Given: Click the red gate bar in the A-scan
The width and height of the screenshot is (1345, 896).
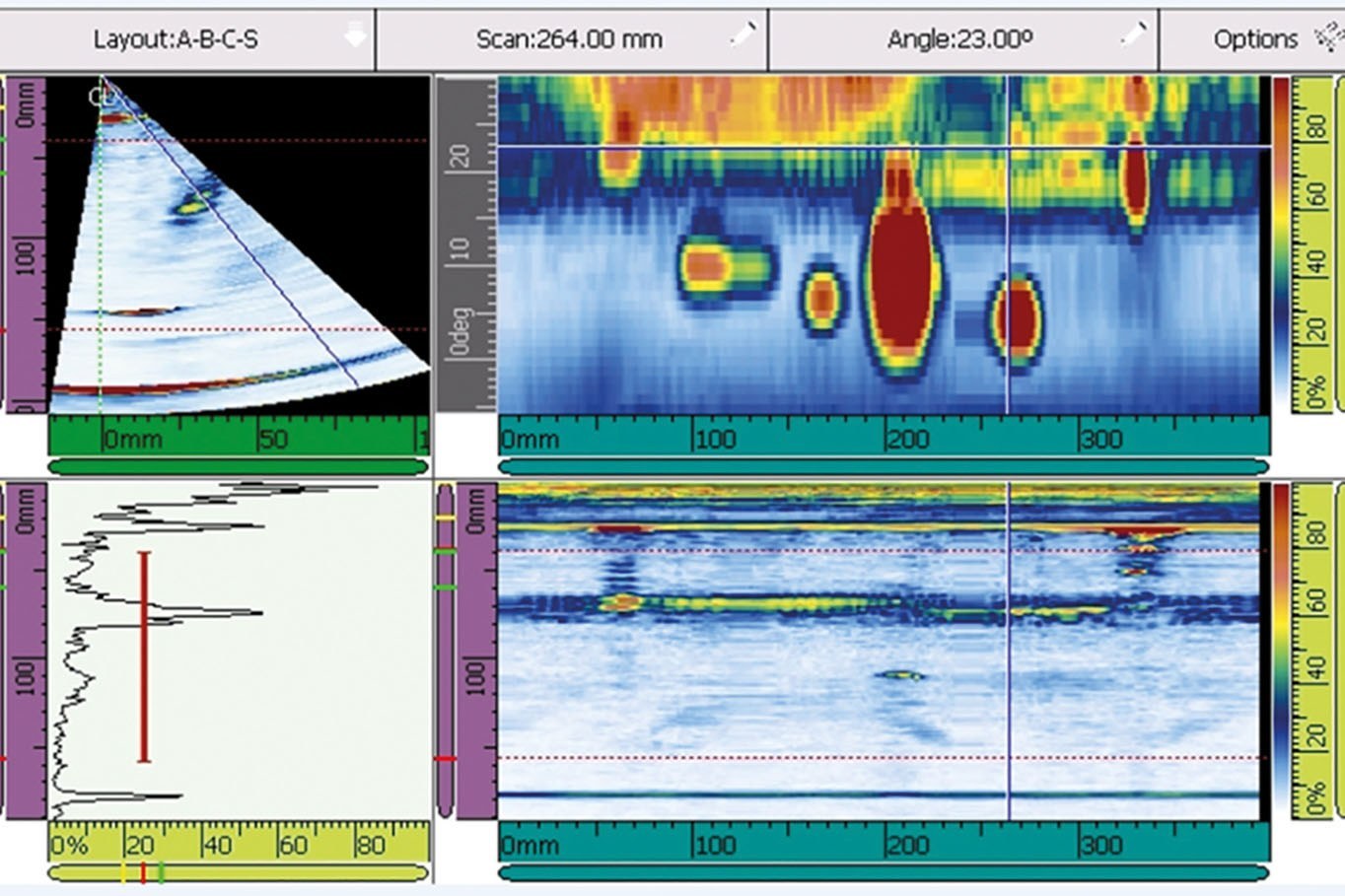Looking at the screenshot, I should (x=144, y=656).
